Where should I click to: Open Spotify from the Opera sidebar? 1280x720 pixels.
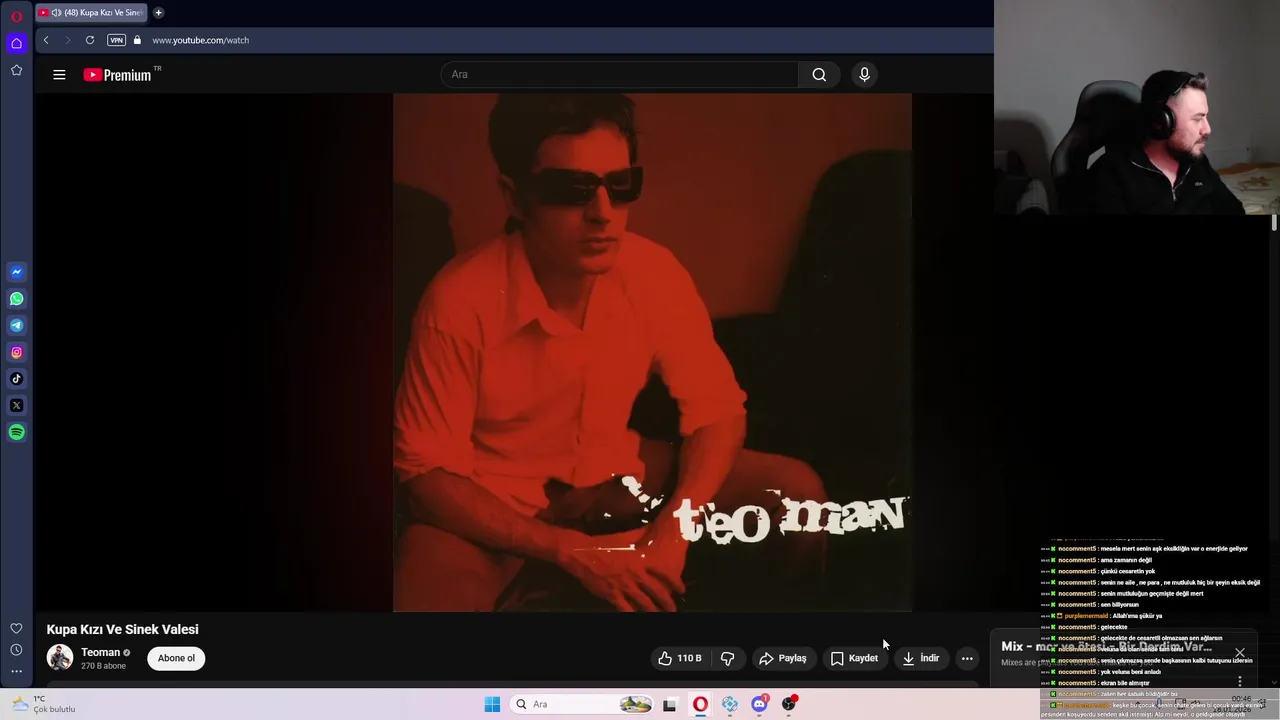[16, 432]
